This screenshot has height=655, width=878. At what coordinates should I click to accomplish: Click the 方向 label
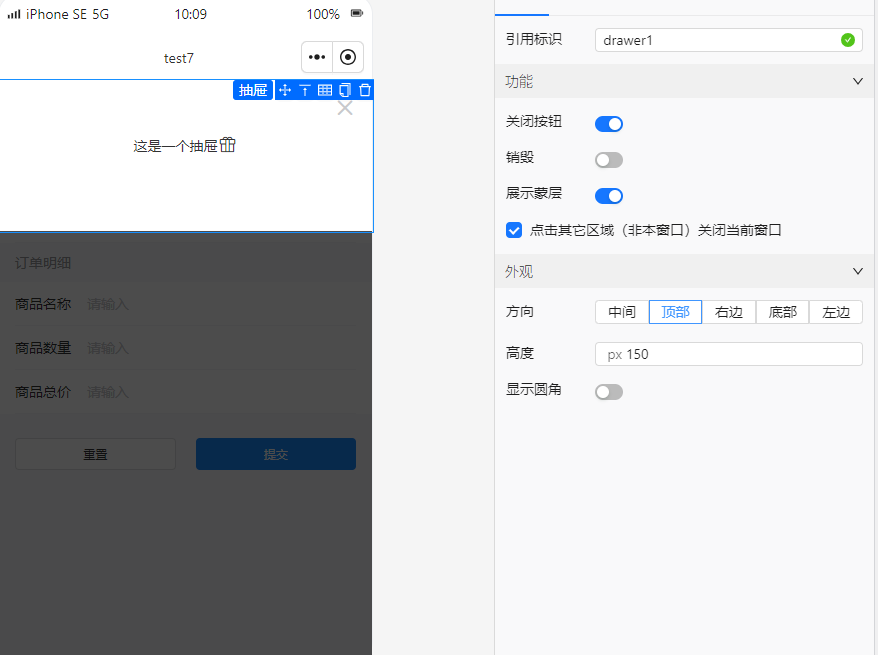[x=520, y=312]
